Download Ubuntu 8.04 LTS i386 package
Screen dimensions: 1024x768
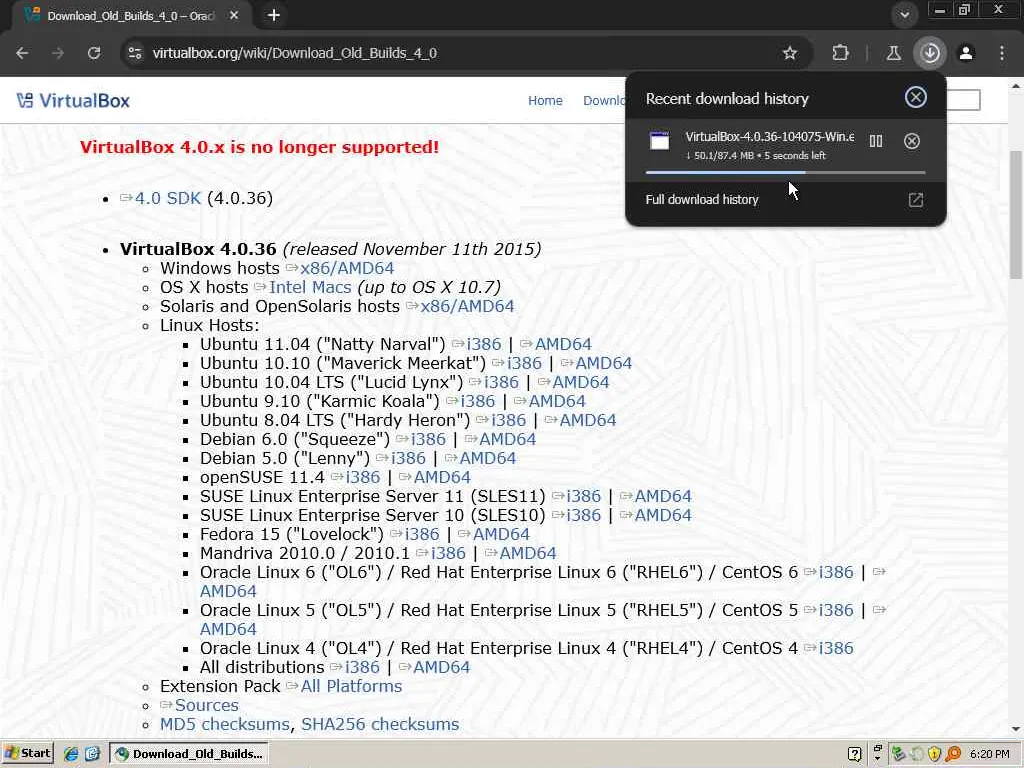pyautogui.click(x=509, y=420)
